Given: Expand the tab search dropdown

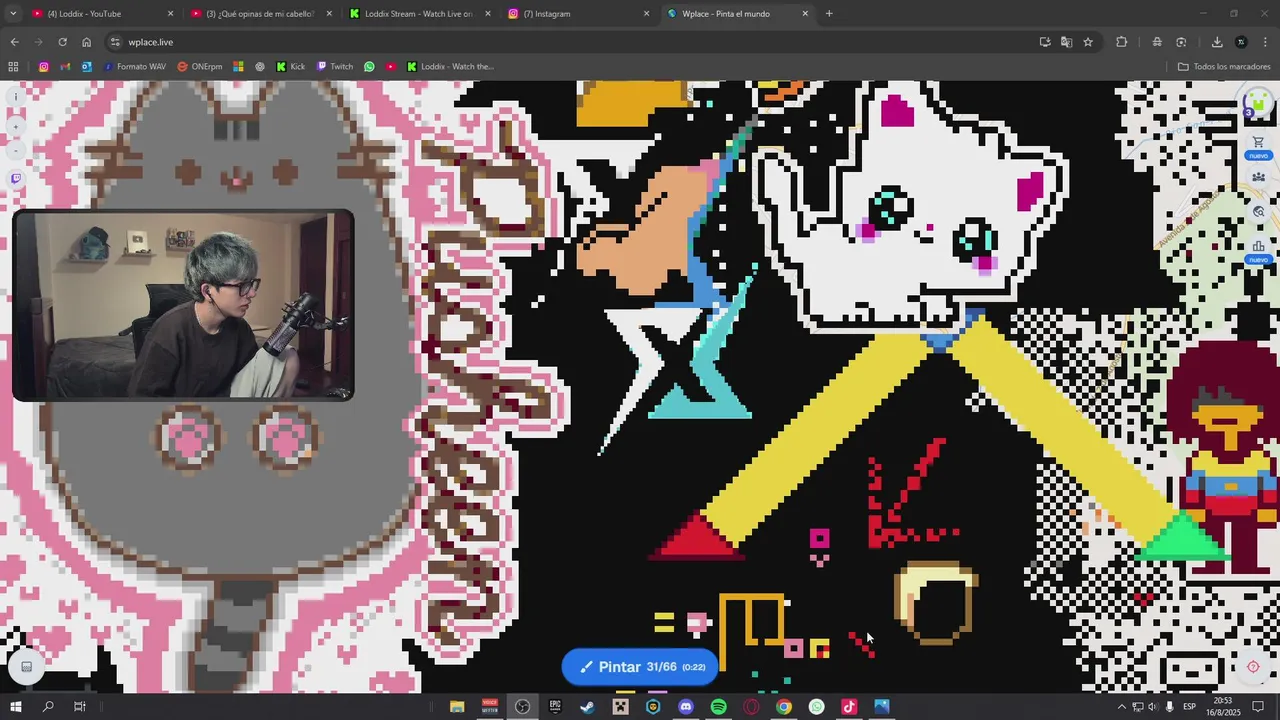Looking at the screenshot, I should 13,14.
